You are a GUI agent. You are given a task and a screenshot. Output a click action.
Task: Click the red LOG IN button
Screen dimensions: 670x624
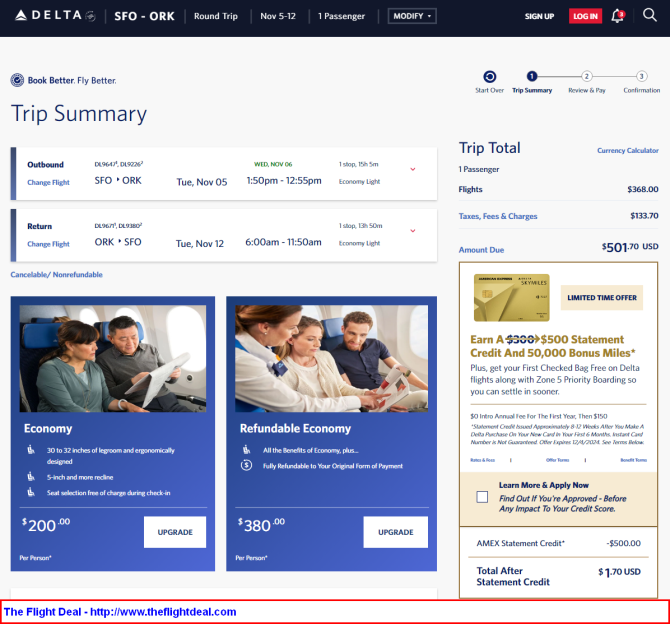point(585,16)
